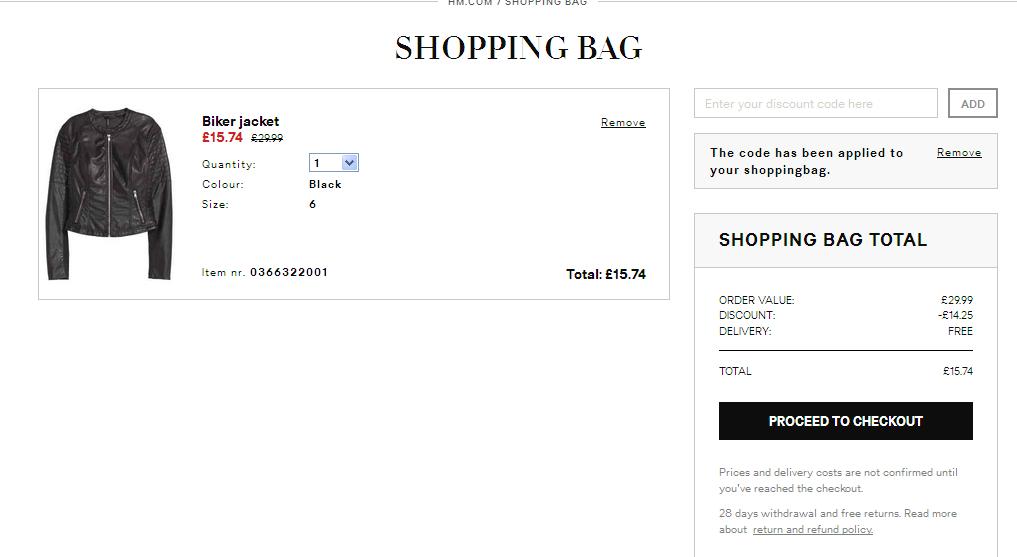Click the struck-through original price £29.99
The height and width of the screenshot is (557, 1017).
[267, 138]
